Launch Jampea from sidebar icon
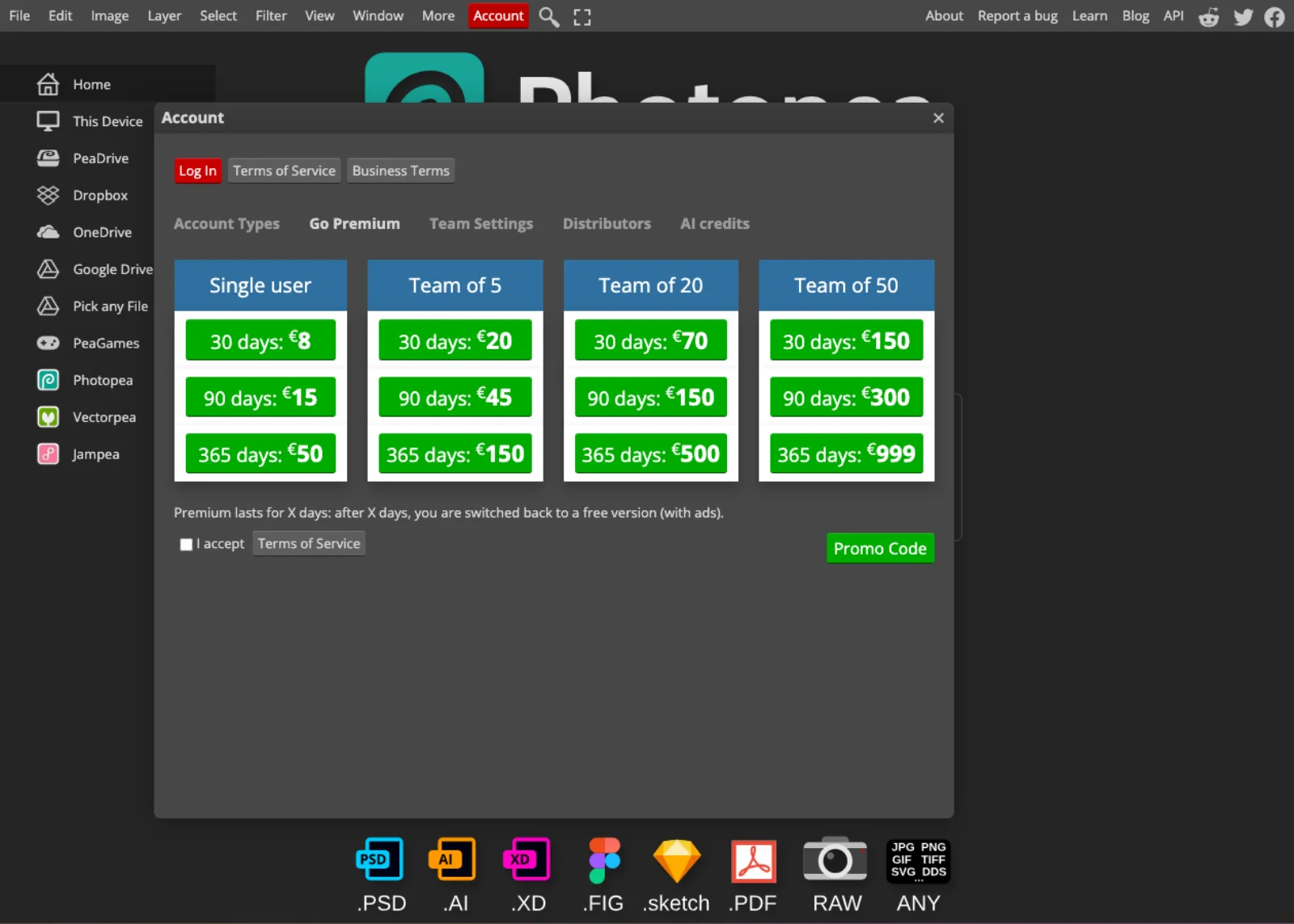 point(49,454)
